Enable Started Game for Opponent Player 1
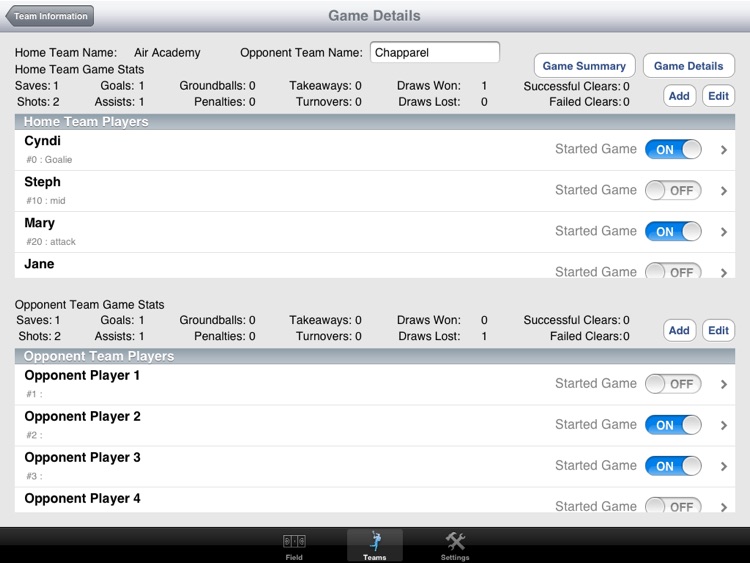The height and width of the screenshot is (563, 750). (x=673, y=384)
